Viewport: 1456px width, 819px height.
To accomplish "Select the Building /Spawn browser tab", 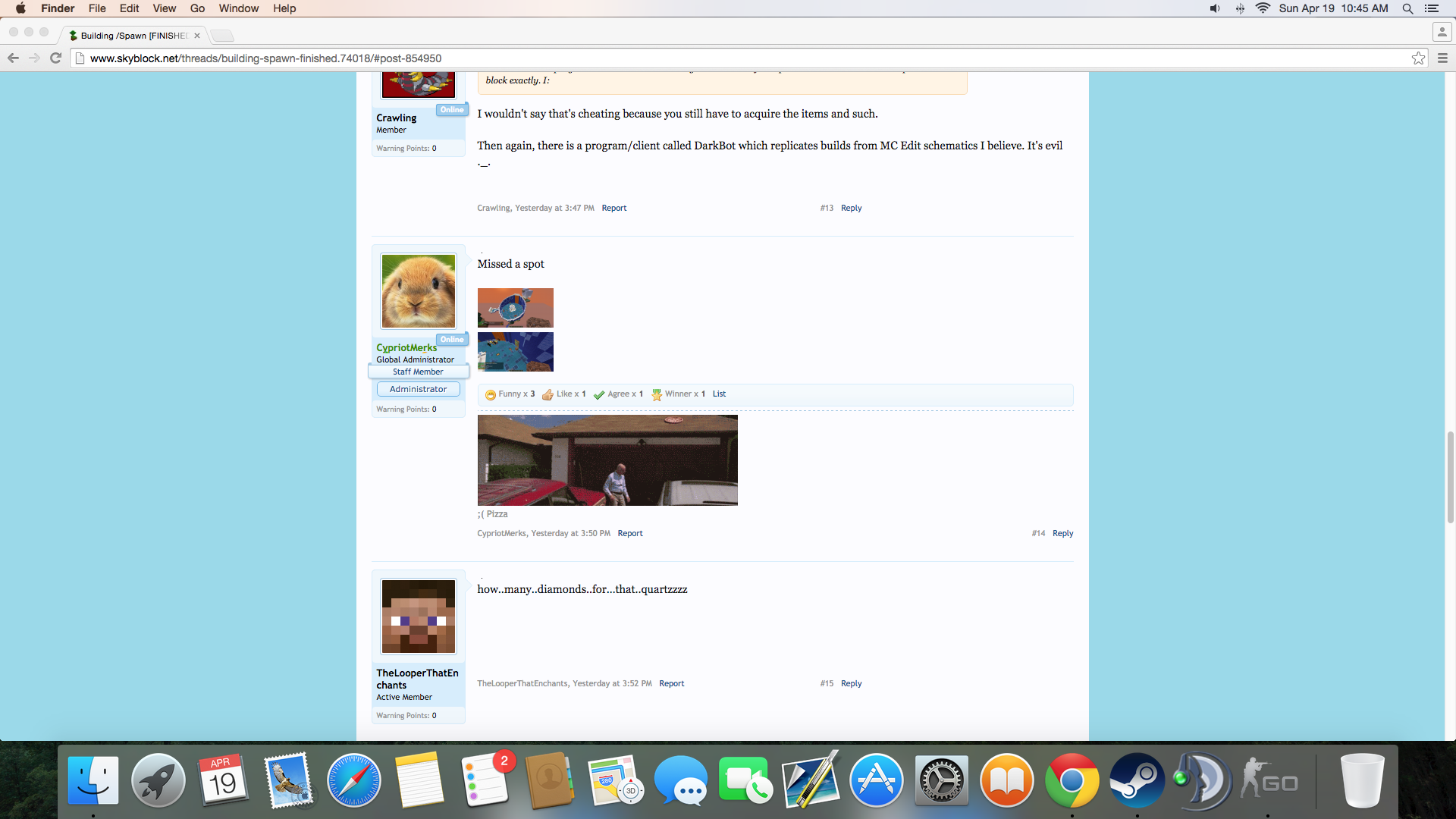I will pos(133,36).
